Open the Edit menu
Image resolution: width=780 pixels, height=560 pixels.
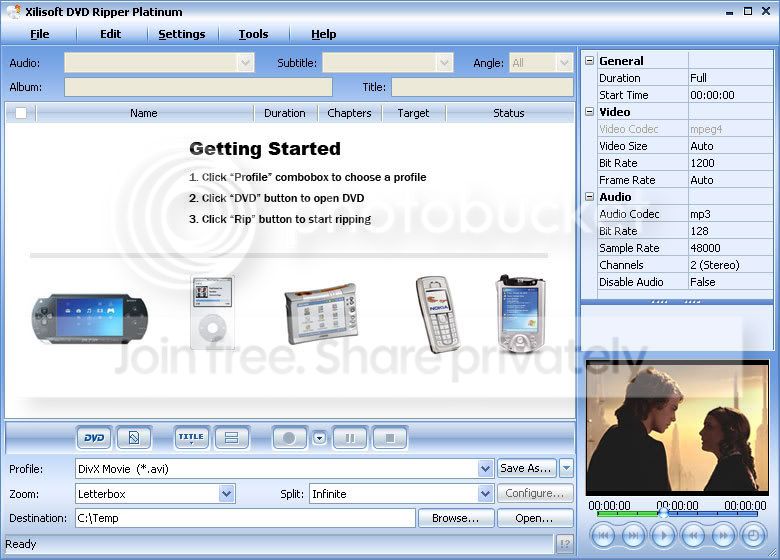(110, 34)
